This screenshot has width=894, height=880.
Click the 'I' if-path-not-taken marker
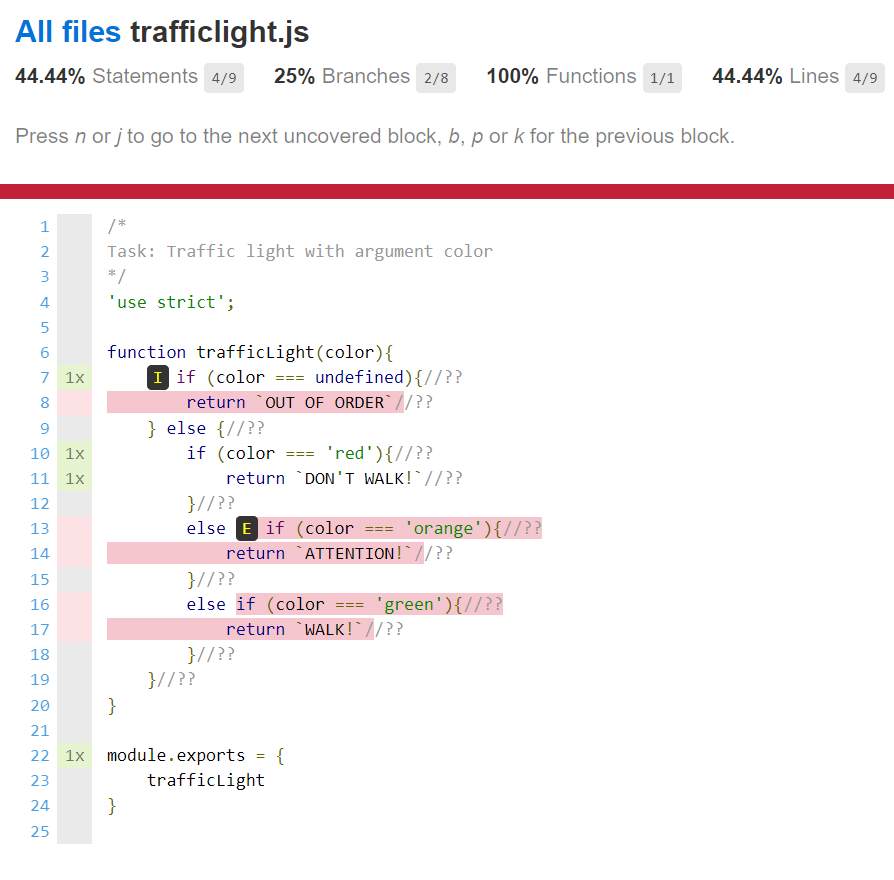158,377
